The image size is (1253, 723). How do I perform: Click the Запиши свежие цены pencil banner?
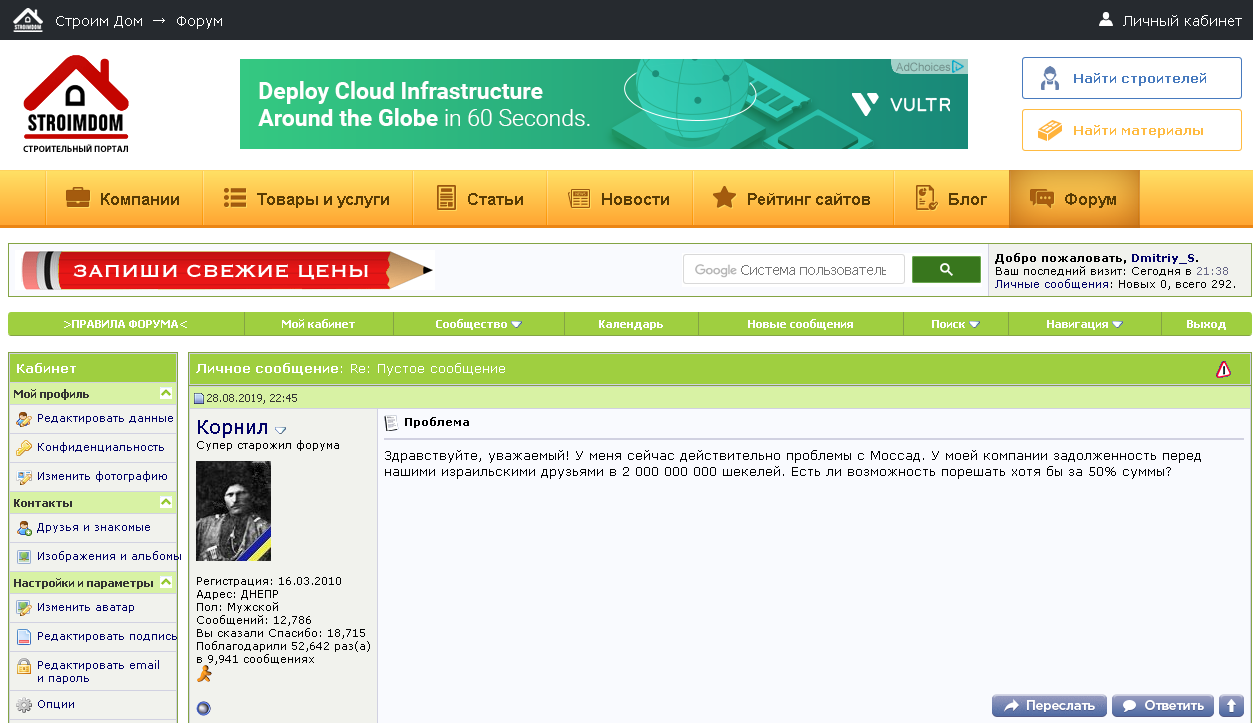point(228,270)
